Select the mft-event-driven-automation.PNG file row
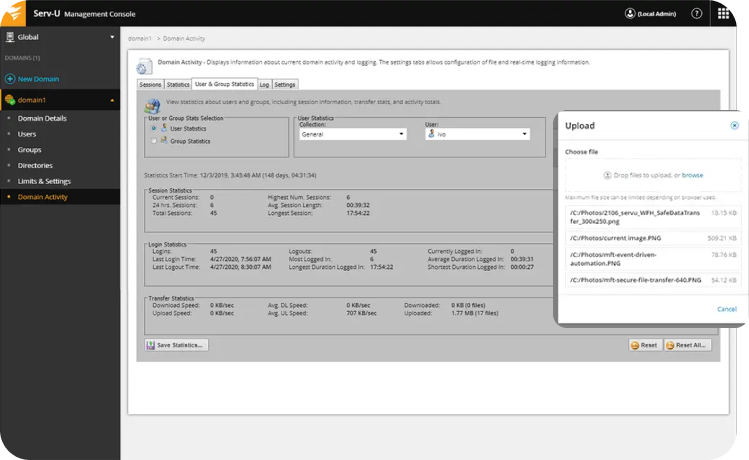749x460 pixels. click(x=653, y=259)
